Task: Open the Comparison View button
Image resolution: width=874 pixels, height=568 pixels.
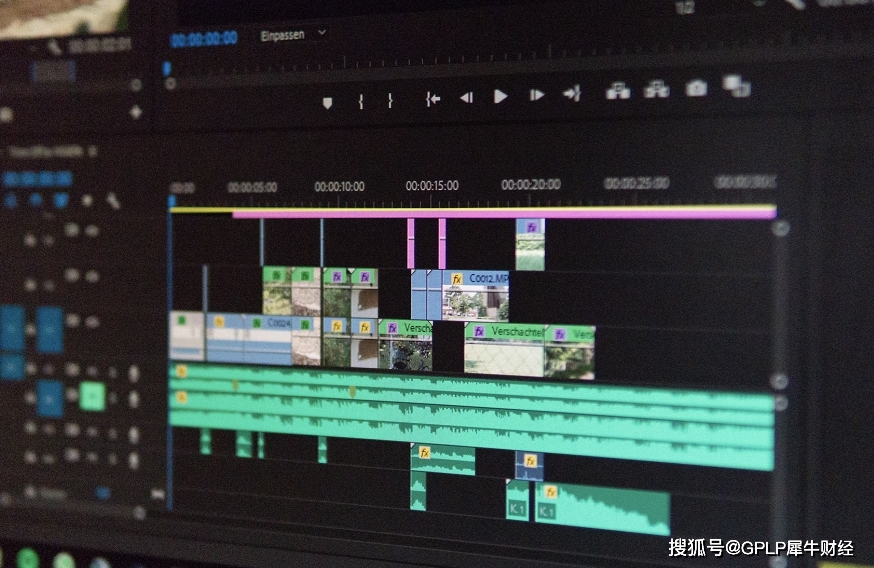Action: pyautogui.click(x=737, y=86)
